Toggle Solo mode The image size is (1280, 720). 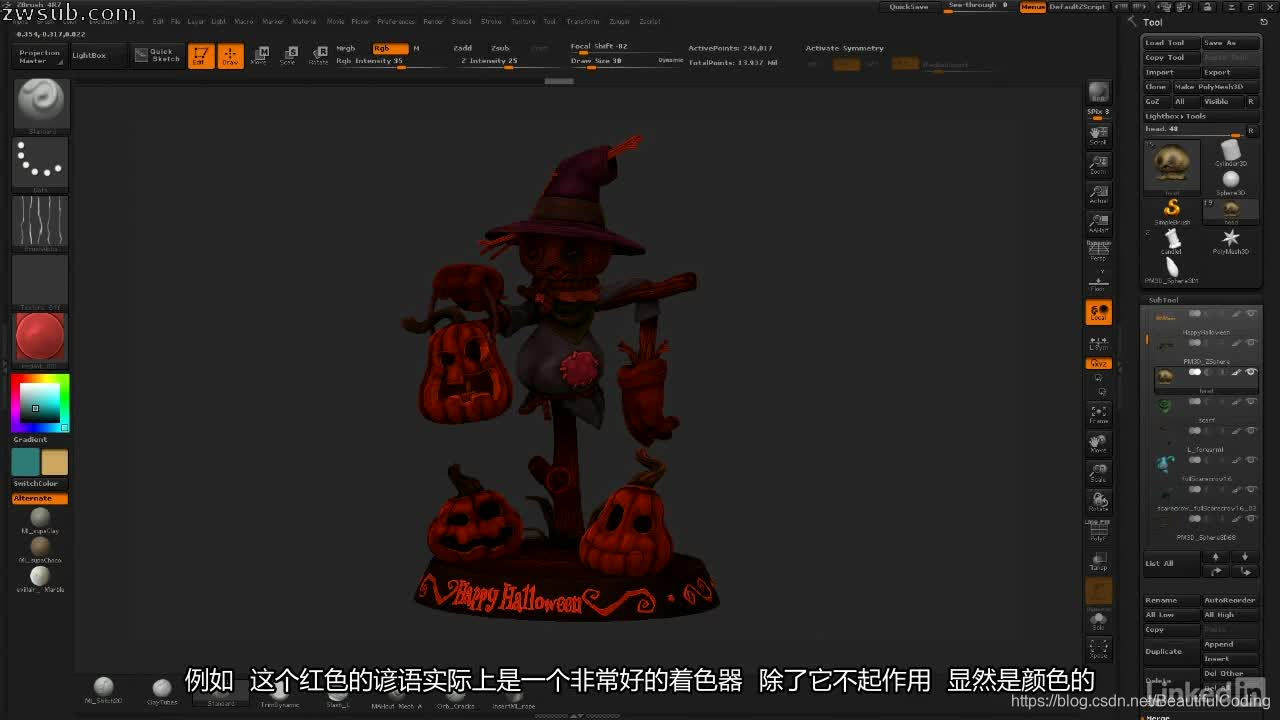(x=1098, y=621)
